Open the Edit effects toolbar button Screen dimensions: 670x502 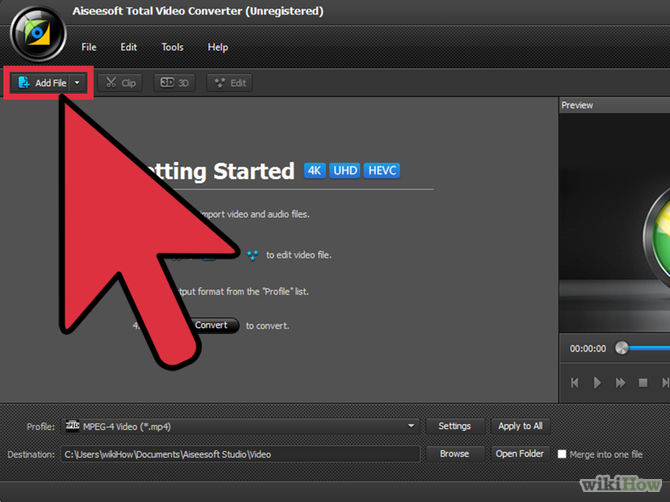(230, 82)
